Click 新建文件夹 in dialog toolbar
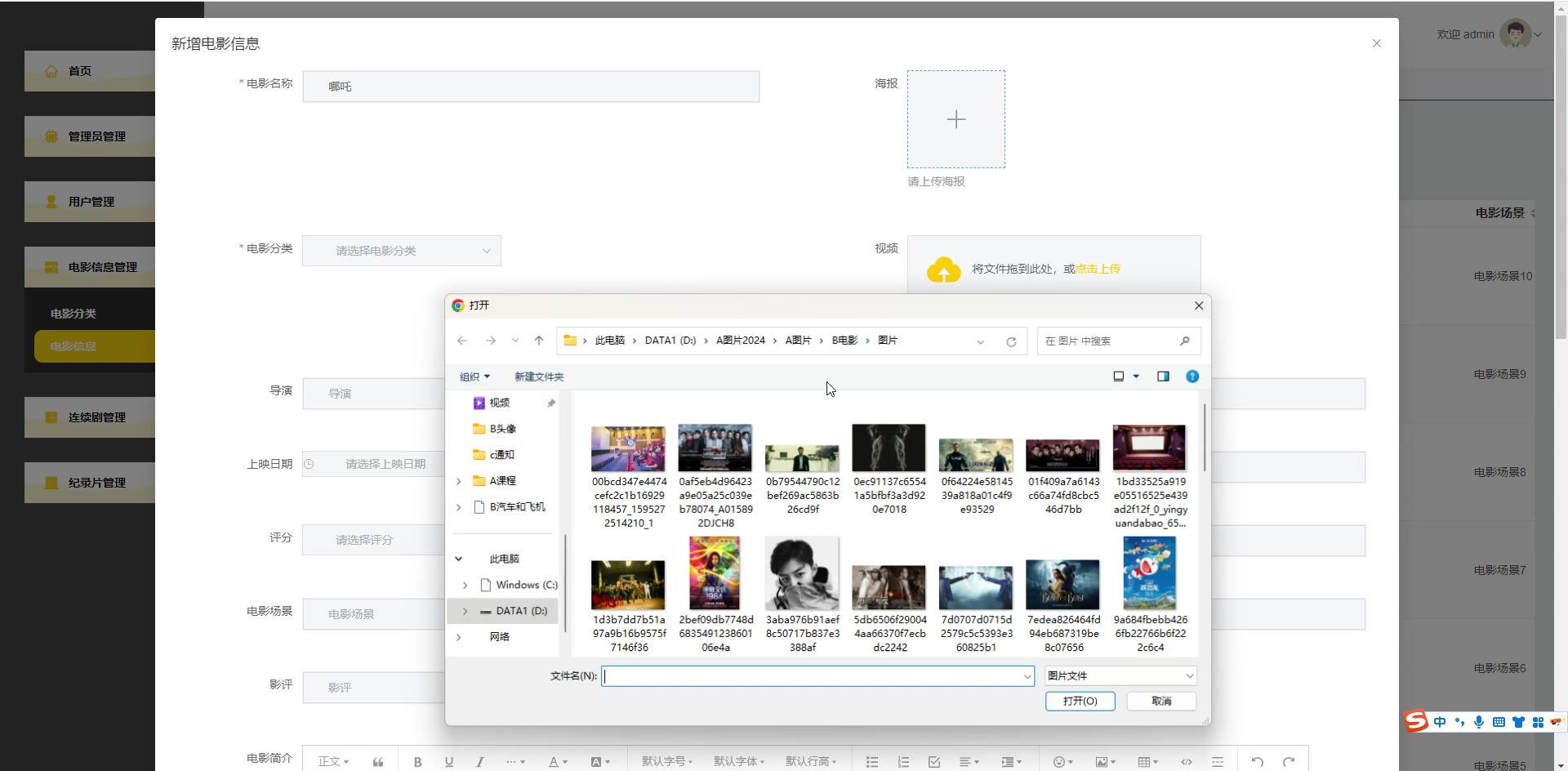The width and height of the screenshot is (1568, 771). pos(539,377)
